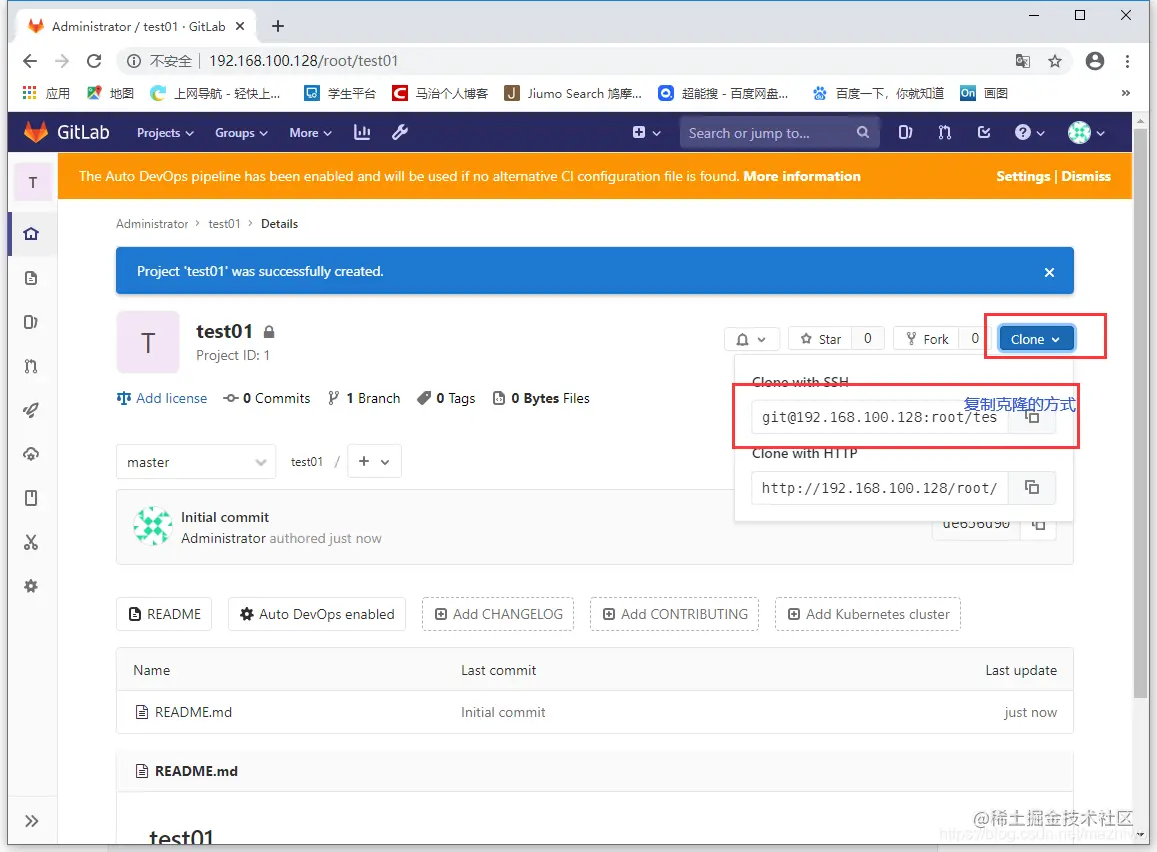Reload the browser page
Image resolution: width=1157 pixels, height=852 pixels.
94,61
